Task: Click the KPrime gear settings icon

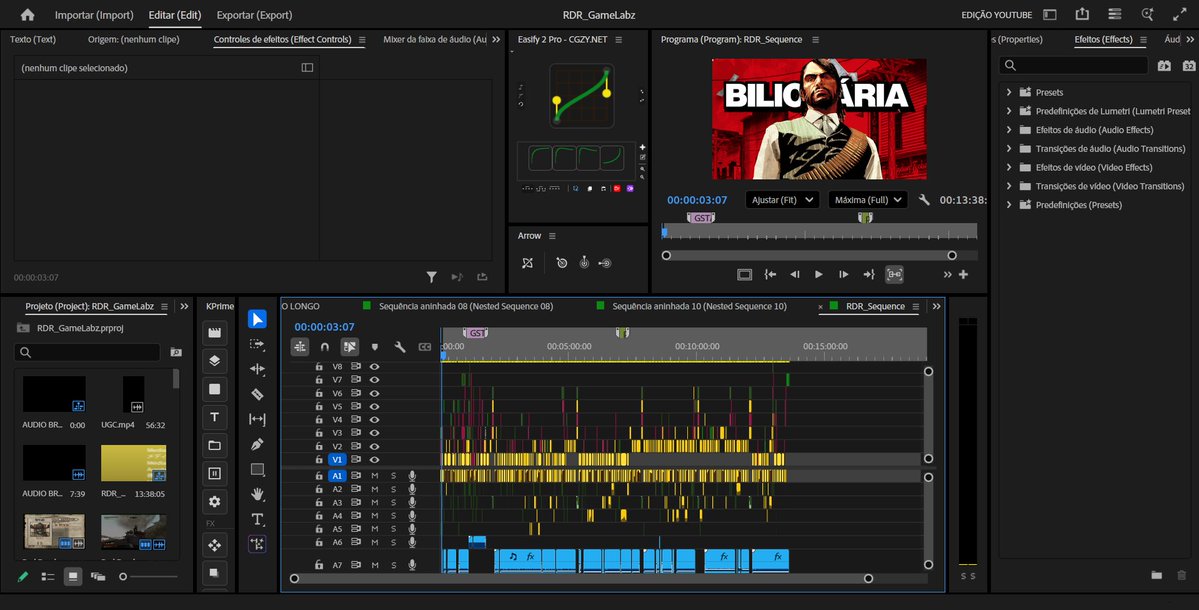Action: pyautogui.click(x=215, y=501)
